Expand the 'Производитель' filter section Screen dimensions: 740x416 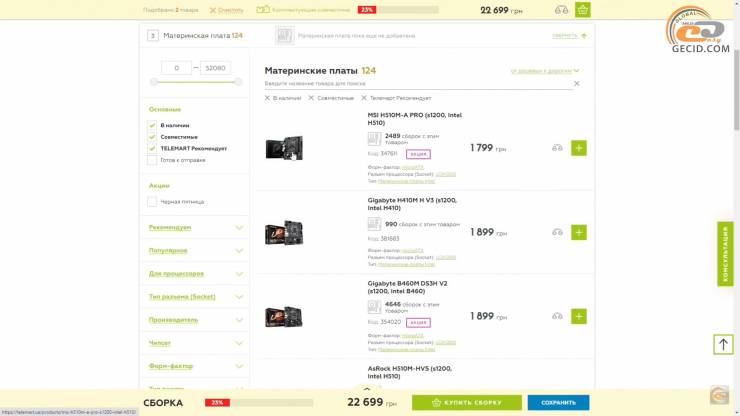click(x=195, y=320)
